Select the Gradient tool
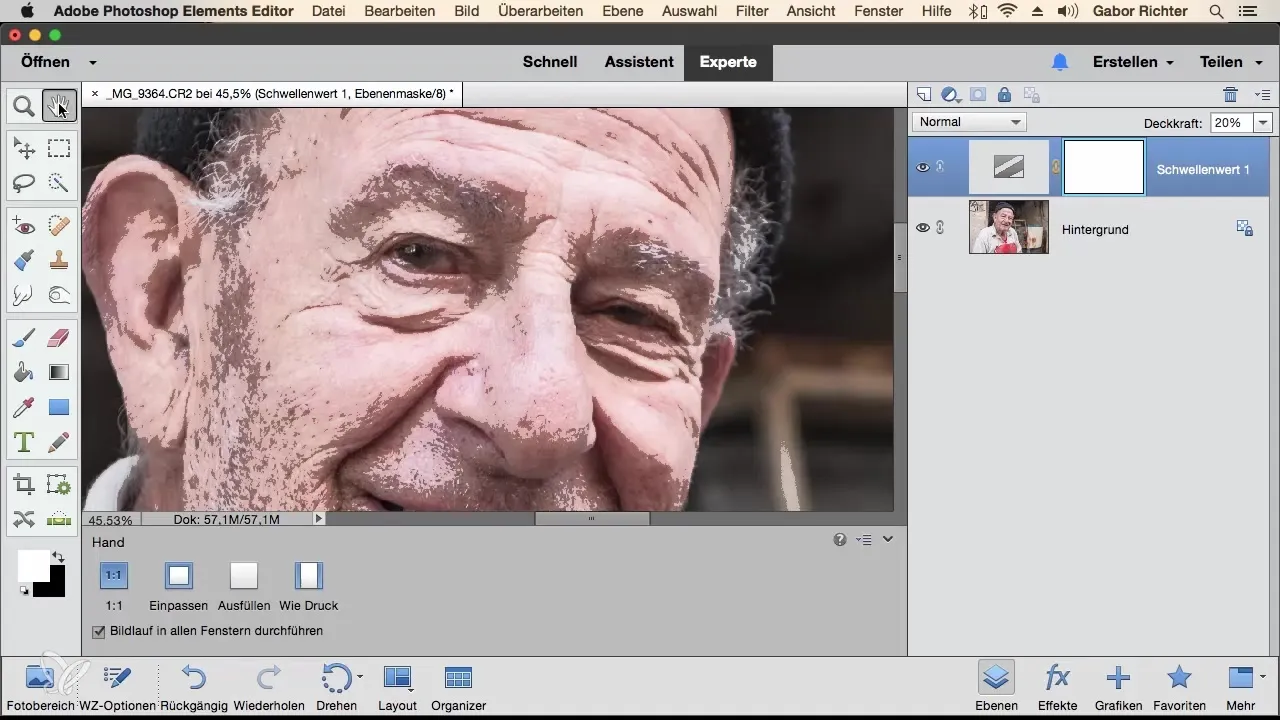Screen dimensions: 1280x720 (x=58, y=373)
